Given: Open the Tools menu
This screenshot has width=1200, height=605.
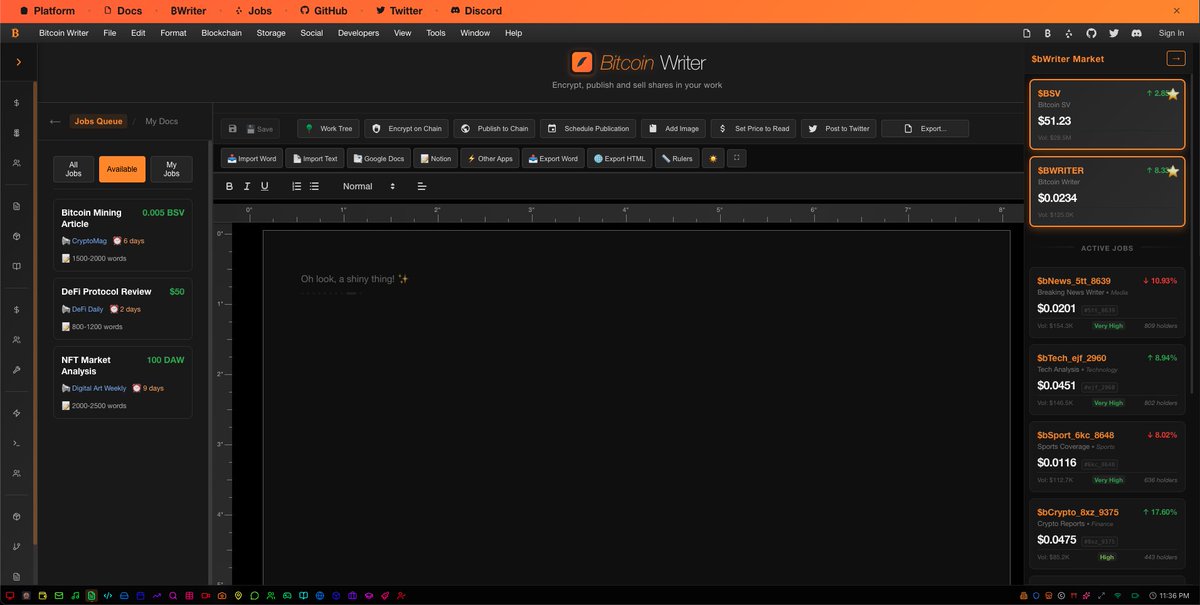Looking at the screenshot, I should [436, 33].
